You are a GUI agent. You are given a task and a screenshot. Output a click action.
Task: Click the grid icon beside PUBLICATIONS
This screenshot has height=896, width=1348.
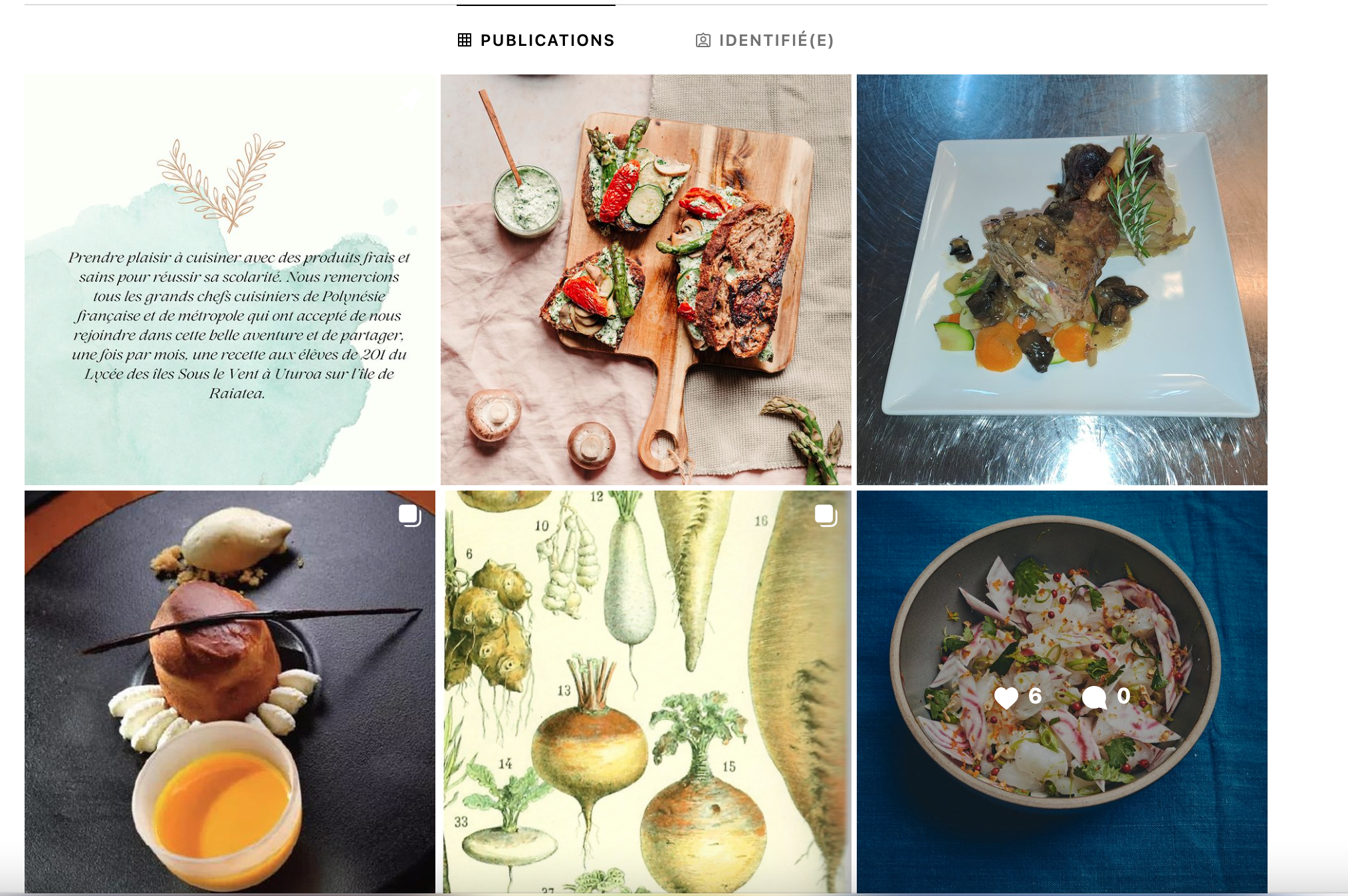465,41
